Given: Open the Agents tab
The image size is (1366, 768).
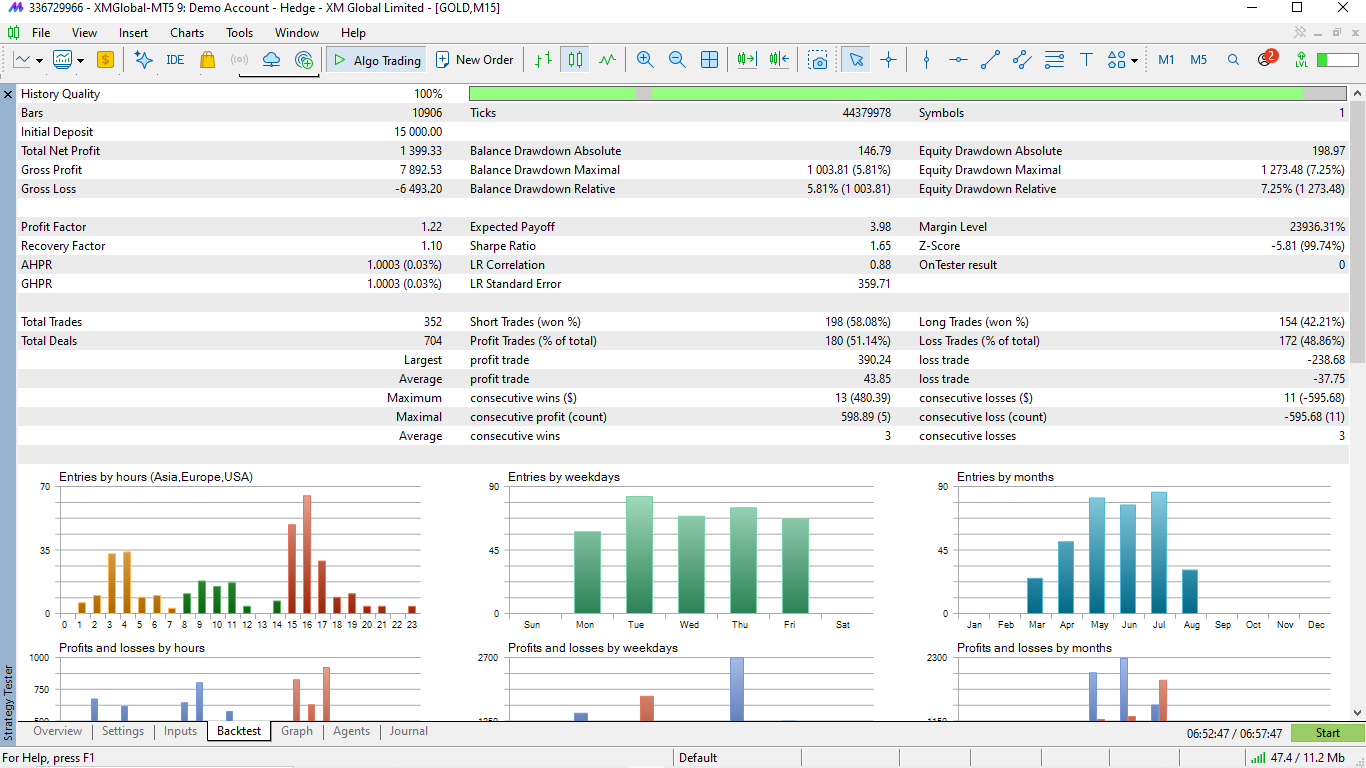Looking at the screenshot, I should (352, 731).
